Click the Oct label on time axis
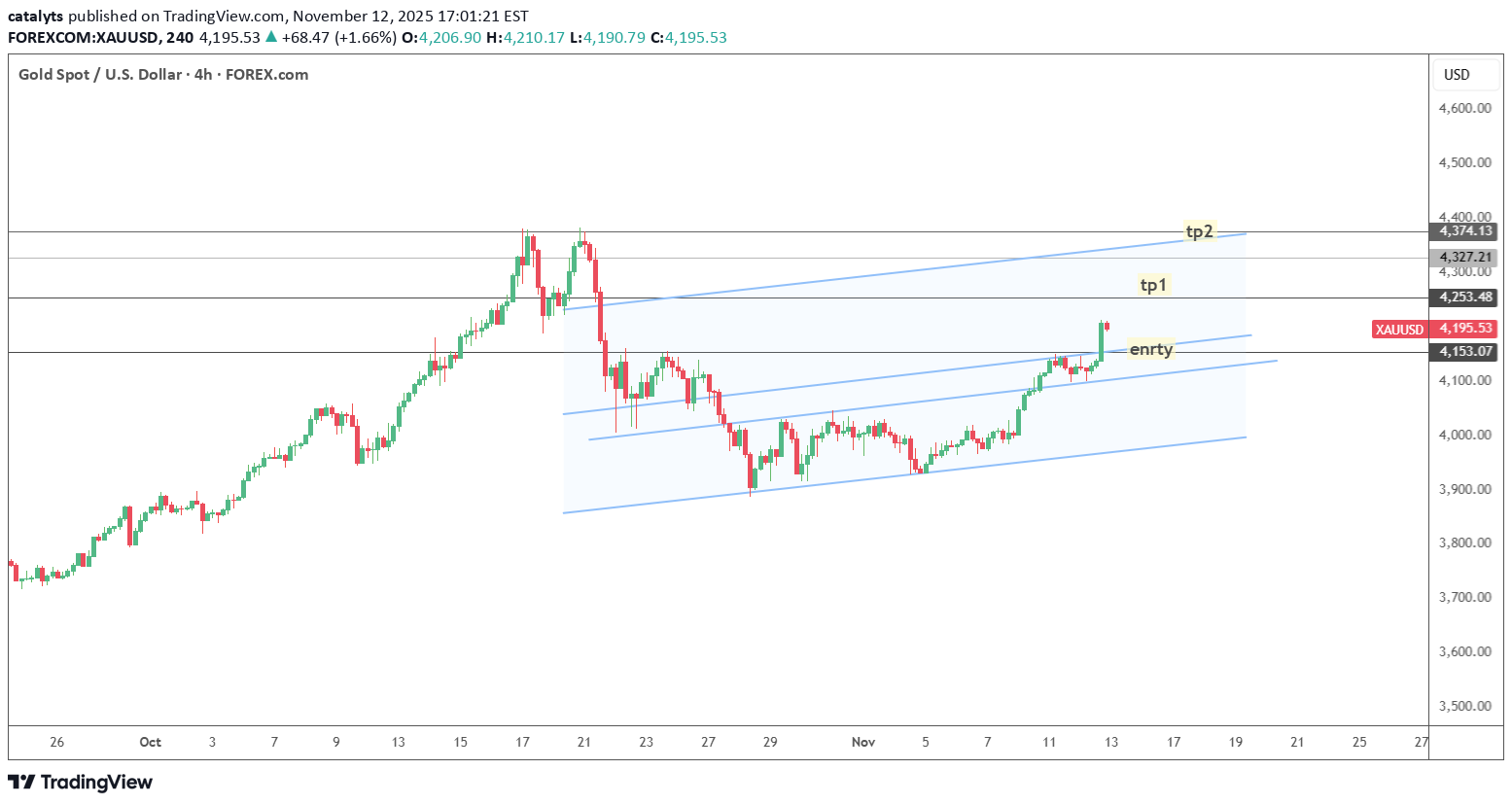Viewport: 1512px width, 805px height. (x=150, y=742)
